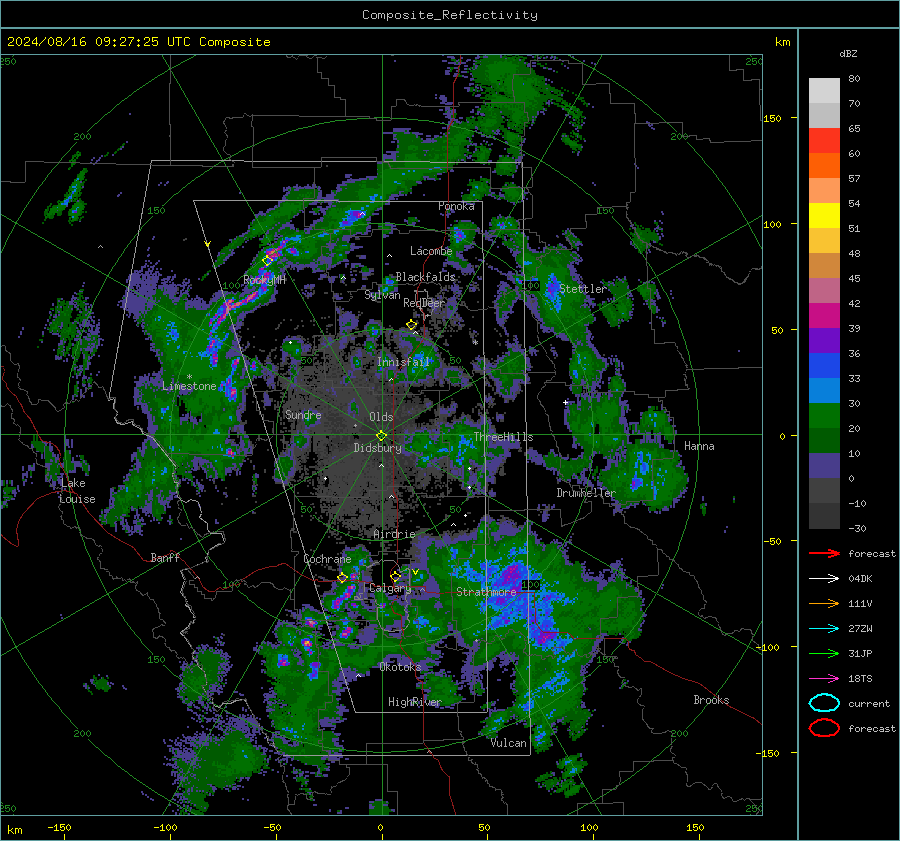Click the yellow diamond marker at radar center
Viewport: 900px width, 841px height.
[381, 435]
